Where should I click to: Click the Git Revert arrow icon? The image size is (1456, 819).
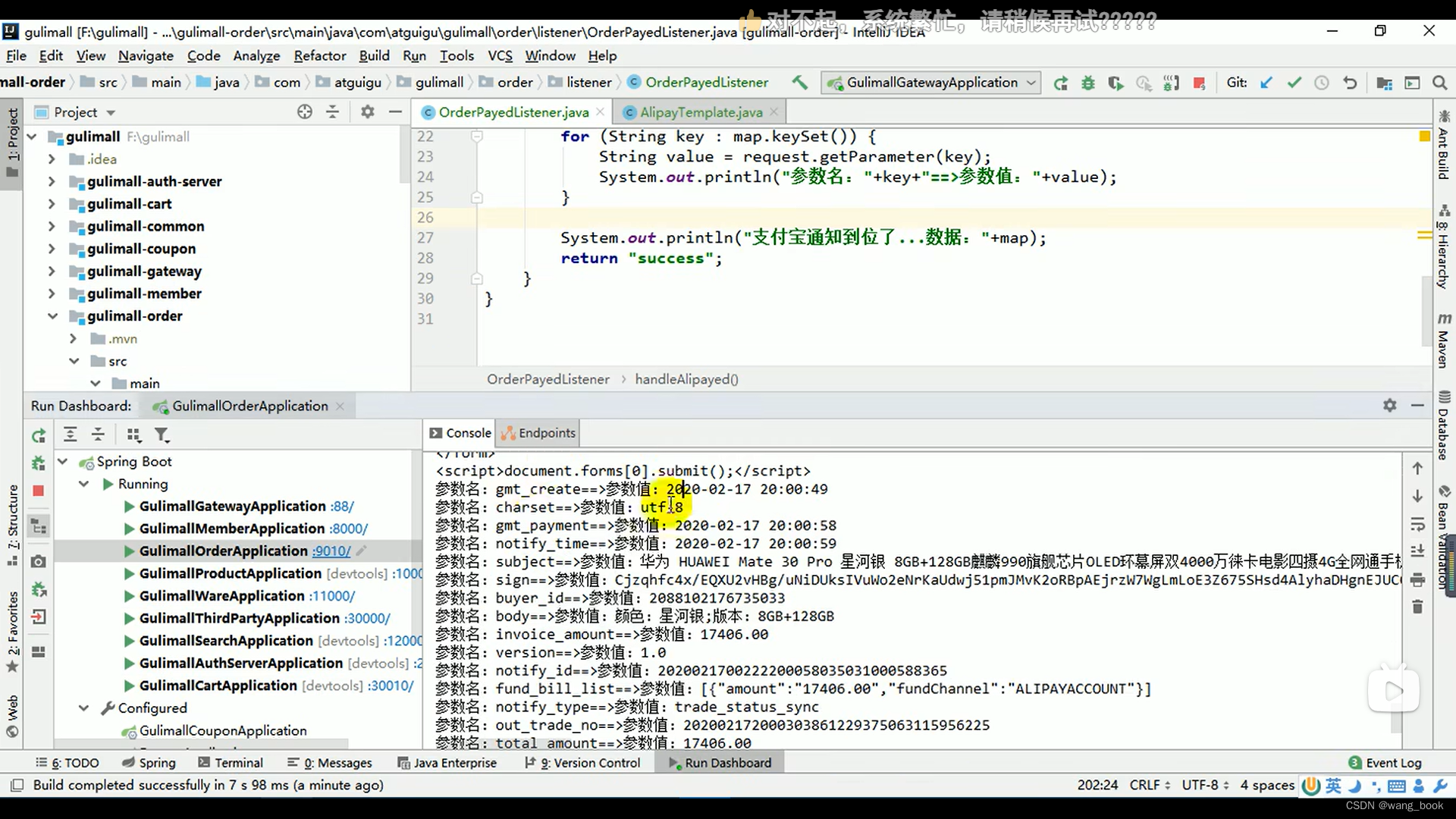pyautogui.click(x=1350, y=83)
